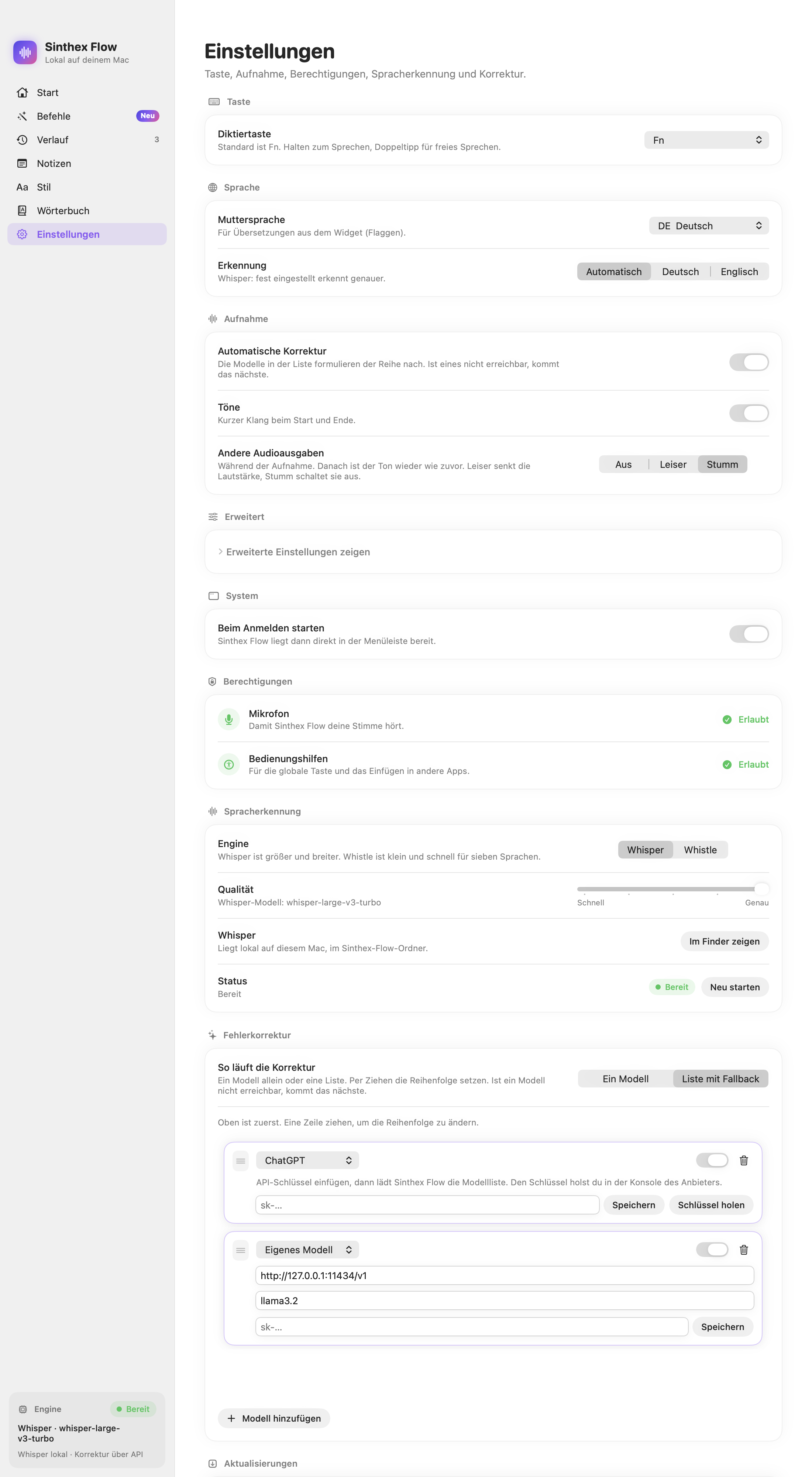812x1477 pixels.
Task: Open Wörterbuch via the book icon
Action: [23, 210]
